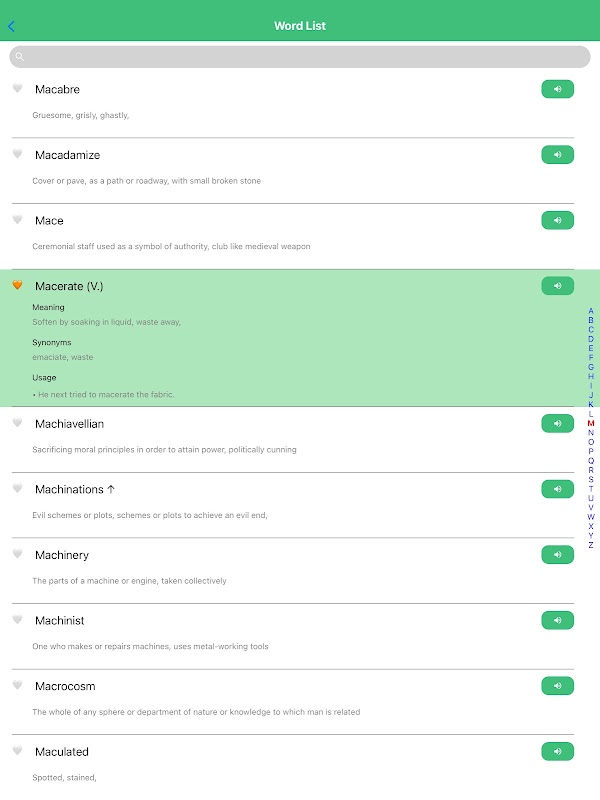This screenshot has height=800, width=600.
Task: Click the word search field
Action: (x=300, y=57)
